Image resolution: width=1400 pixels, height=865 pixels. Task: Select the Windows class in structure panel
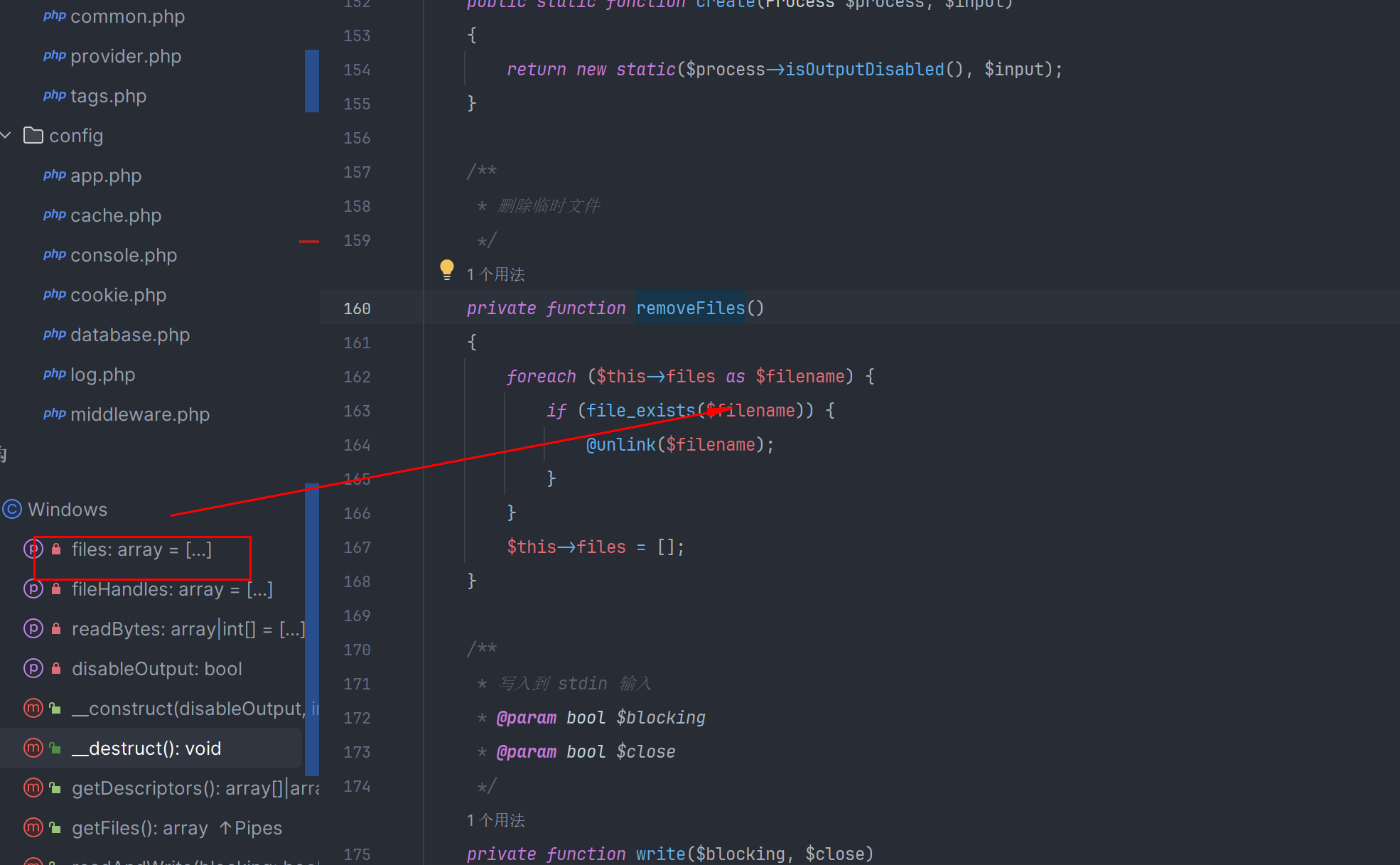tap(68, 510)
